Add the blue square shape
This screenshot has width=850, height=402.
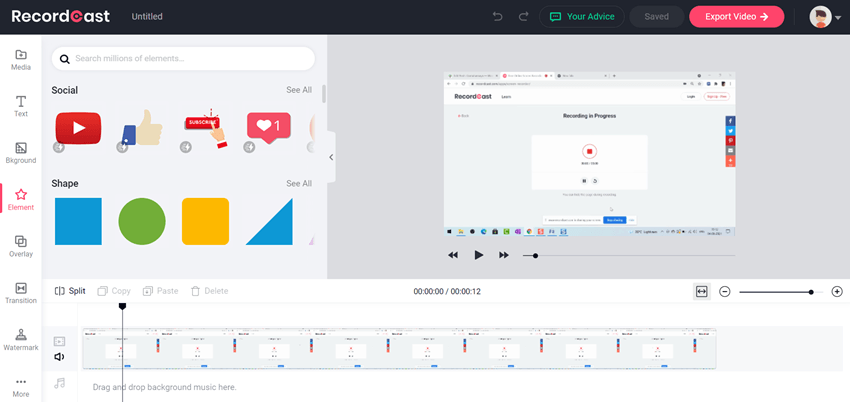(x=78, y=221)
